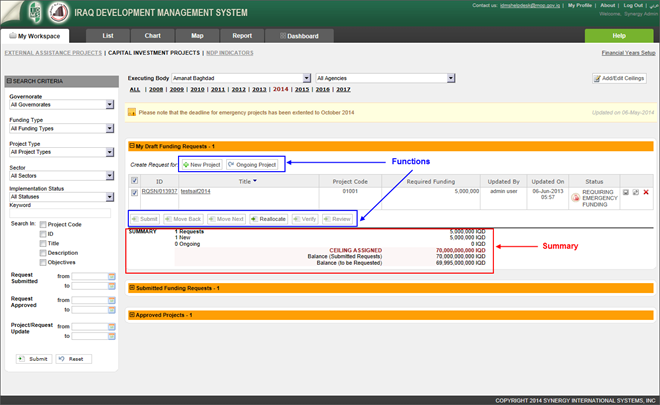Screen dimensions: 660x405
Task: Open testsaif2014 title link
Action: [195, 191]
